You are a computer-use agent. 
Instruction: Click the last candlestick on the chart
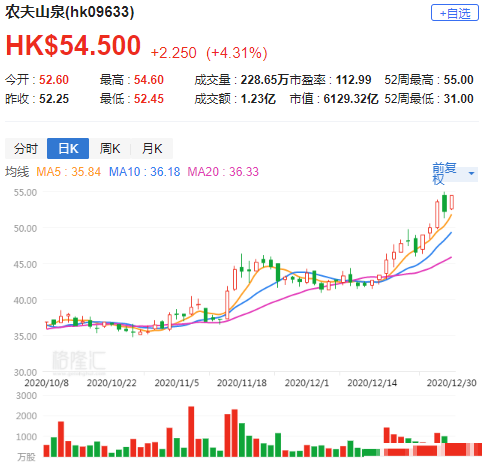coord(452,202)
